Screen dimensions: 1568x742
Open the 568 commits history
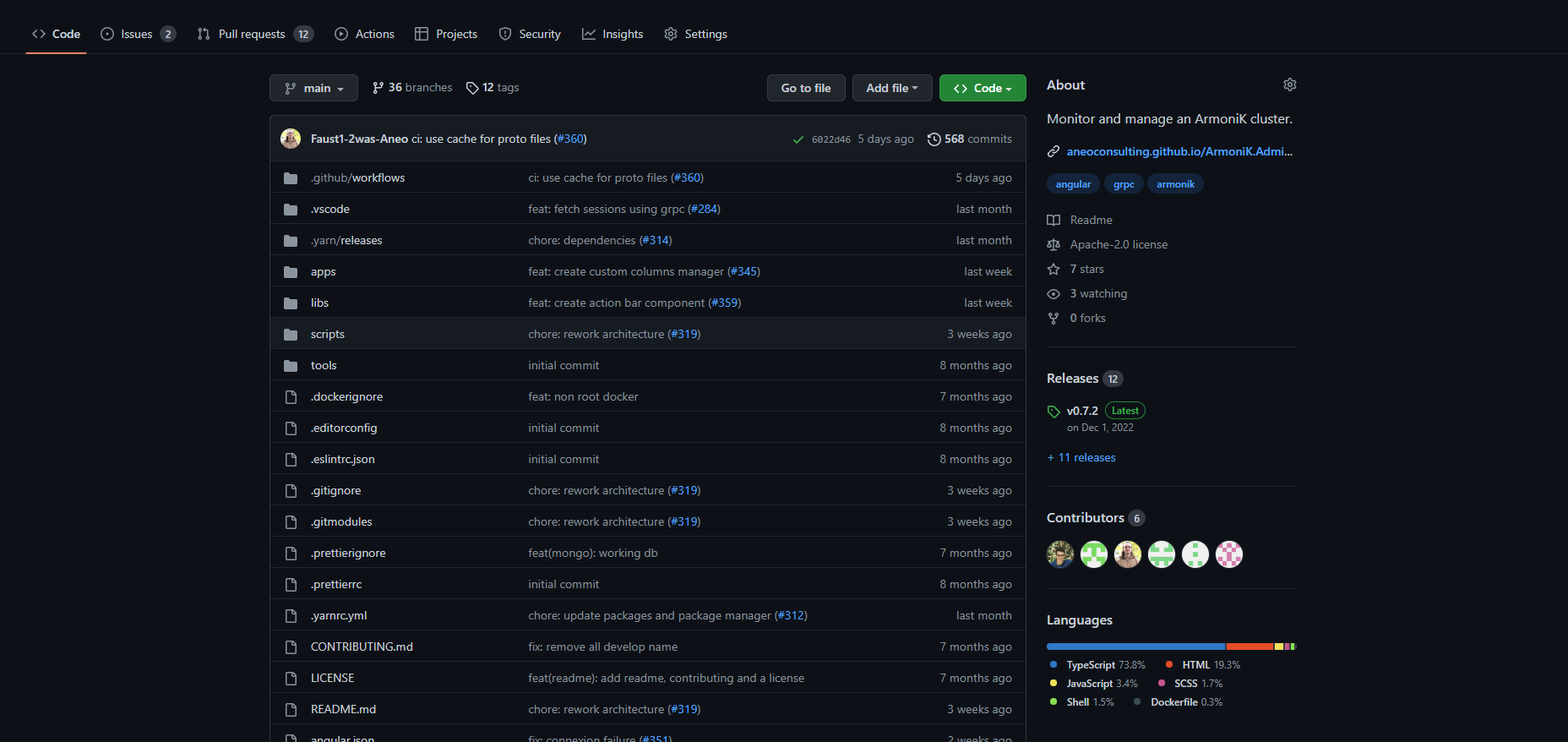click(x=969, y=139)
